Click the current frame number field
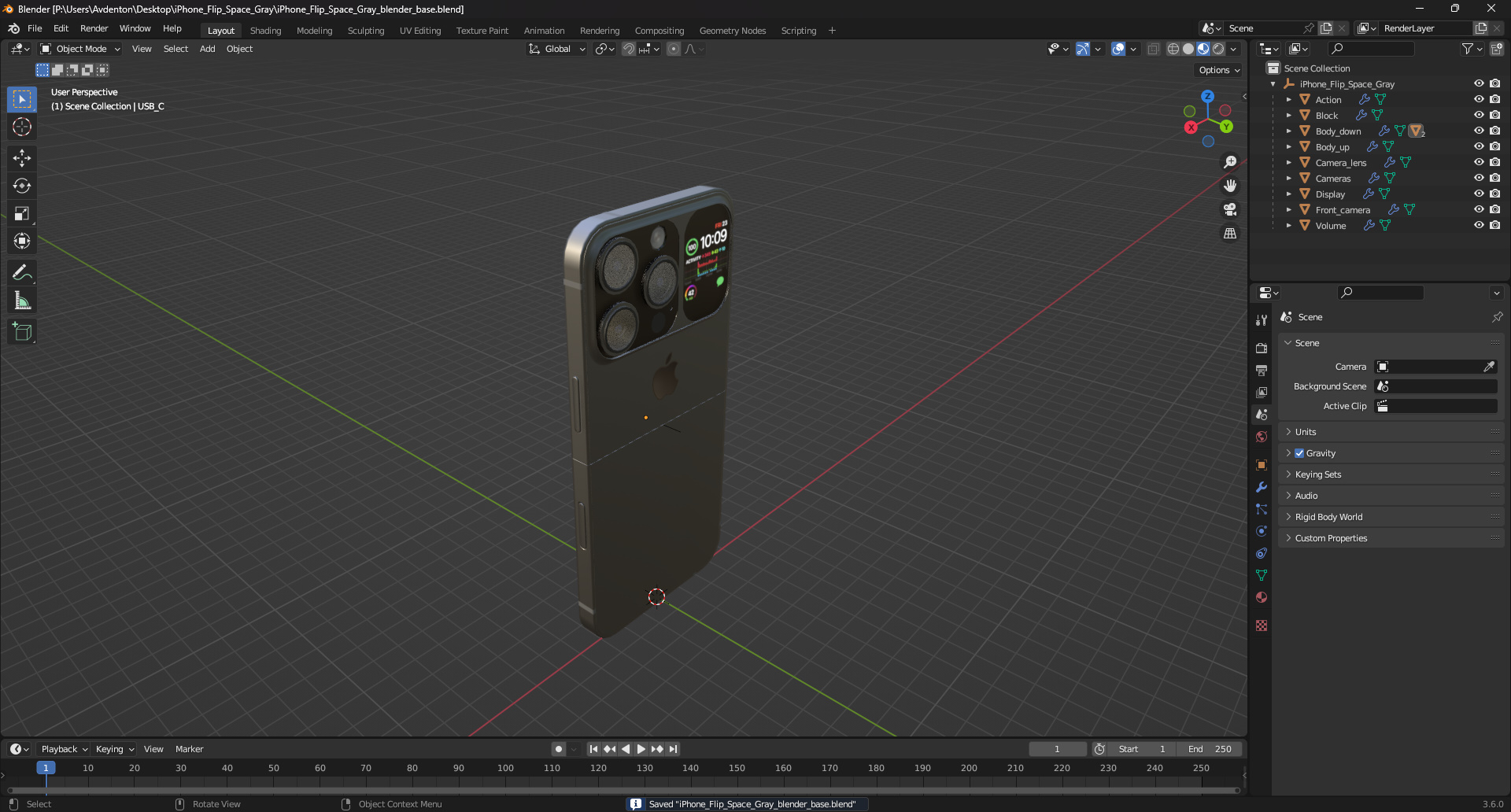Screen dimensions: 1511x812 [1057, 749]
